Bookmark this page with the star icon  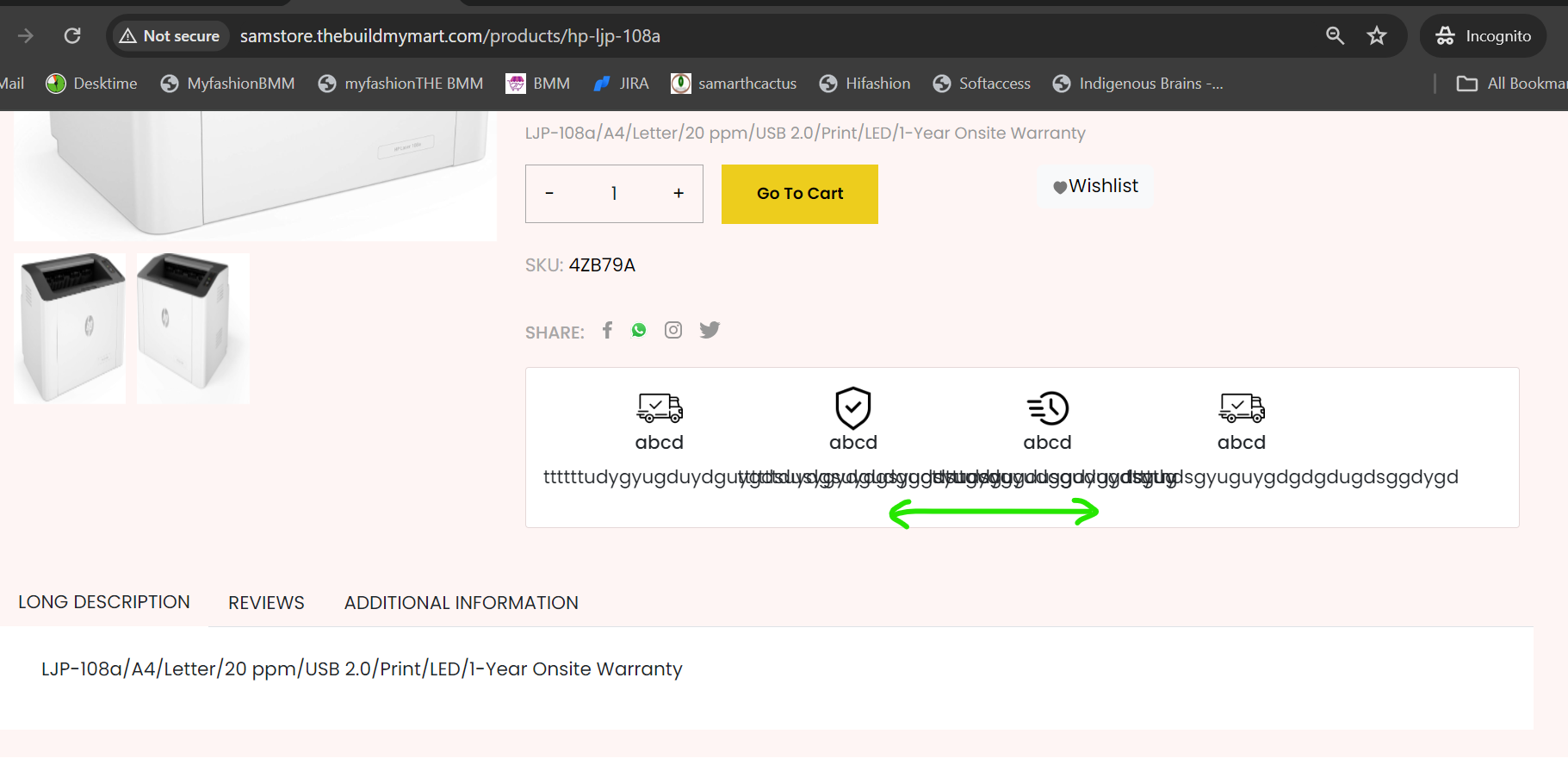pos(1377,35)
